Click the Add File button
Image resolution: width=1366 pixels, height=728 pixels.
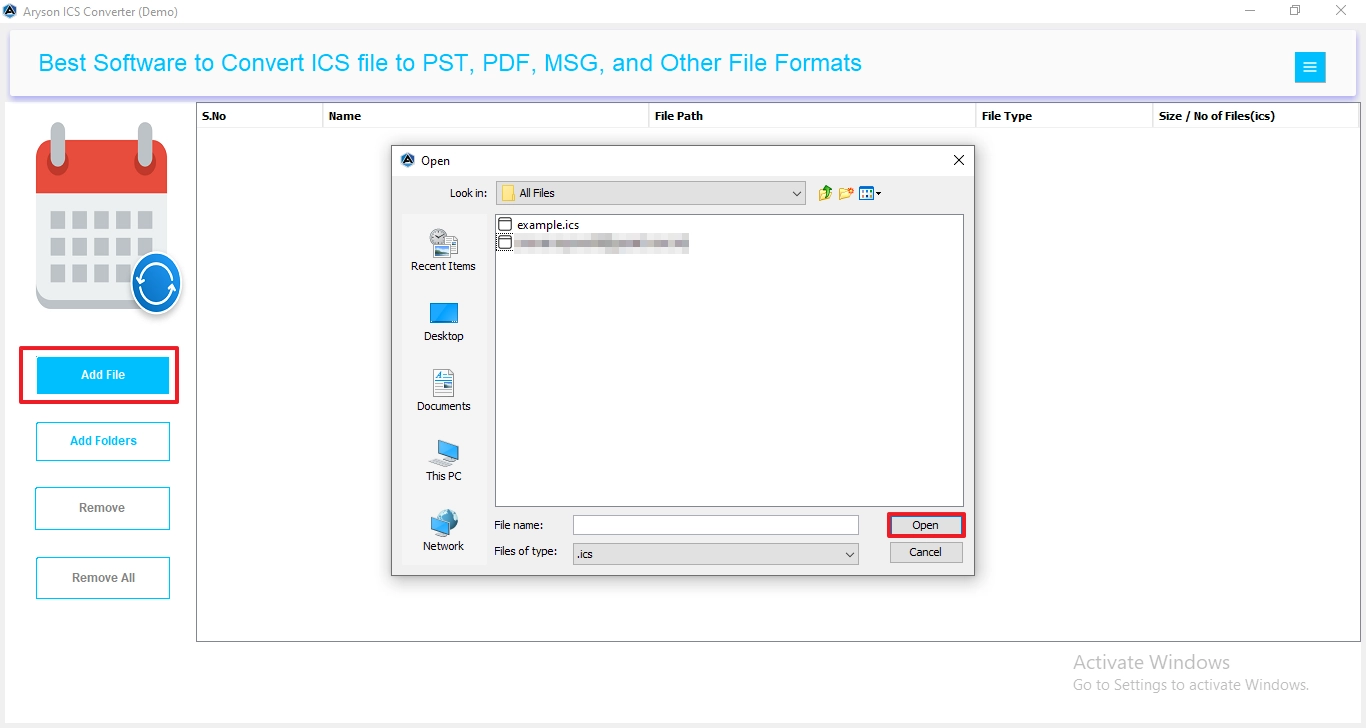[x=103, y=375]
